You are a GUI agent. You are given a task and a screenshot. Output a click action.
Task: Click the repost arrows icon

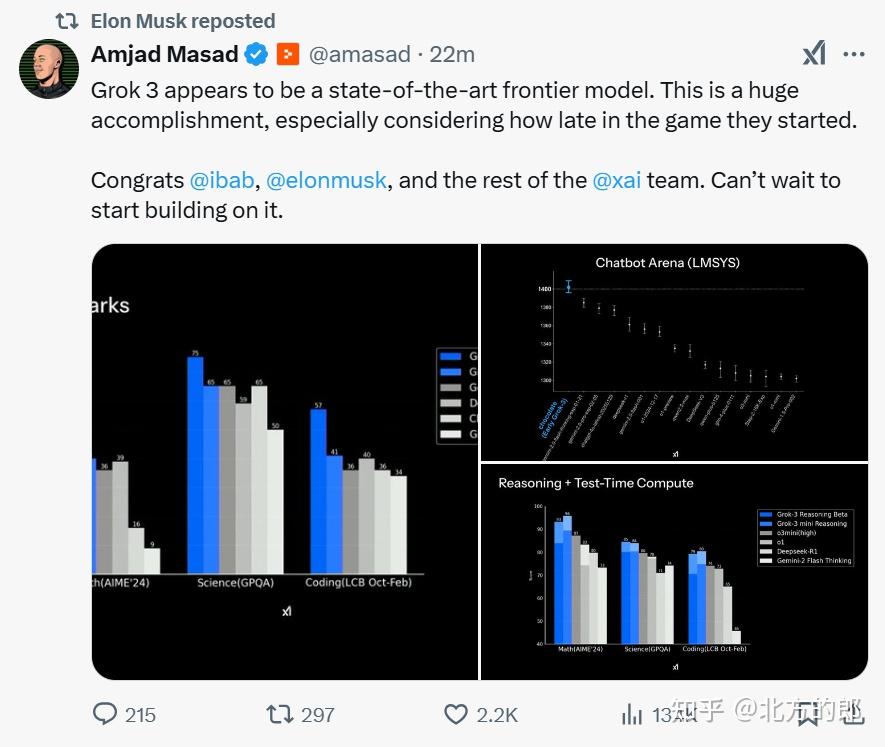coord(279,714)
